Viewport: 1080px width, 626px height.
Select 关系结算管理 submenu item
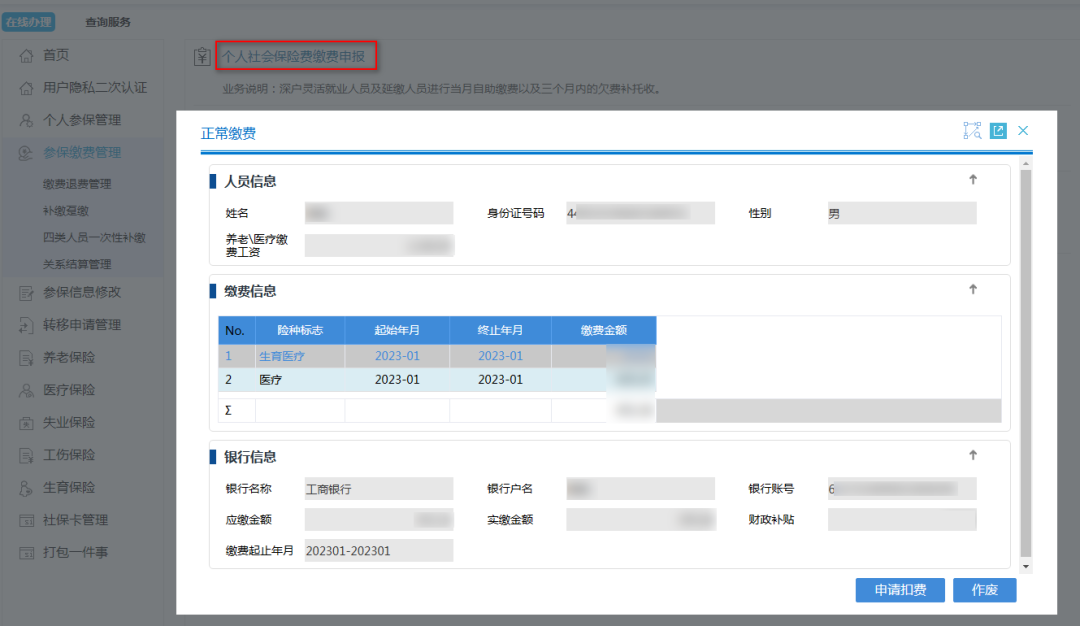point(77,264)
